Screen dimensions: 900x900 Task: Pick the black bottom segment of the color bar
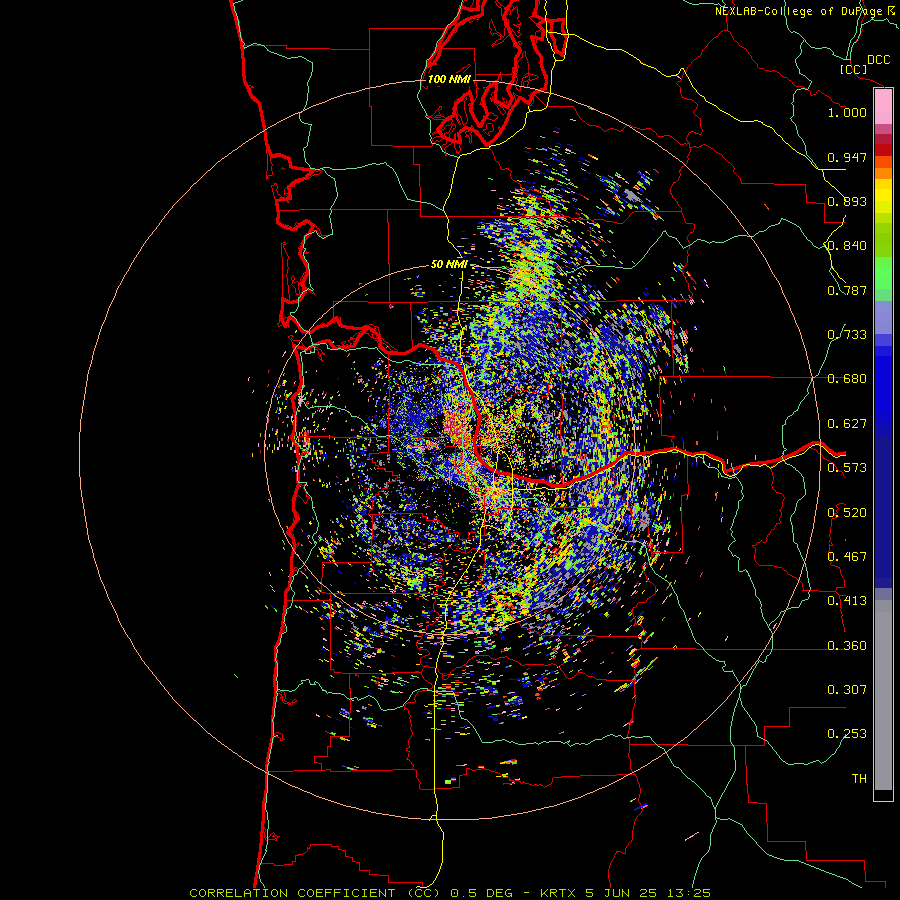(x=883, y=795)
